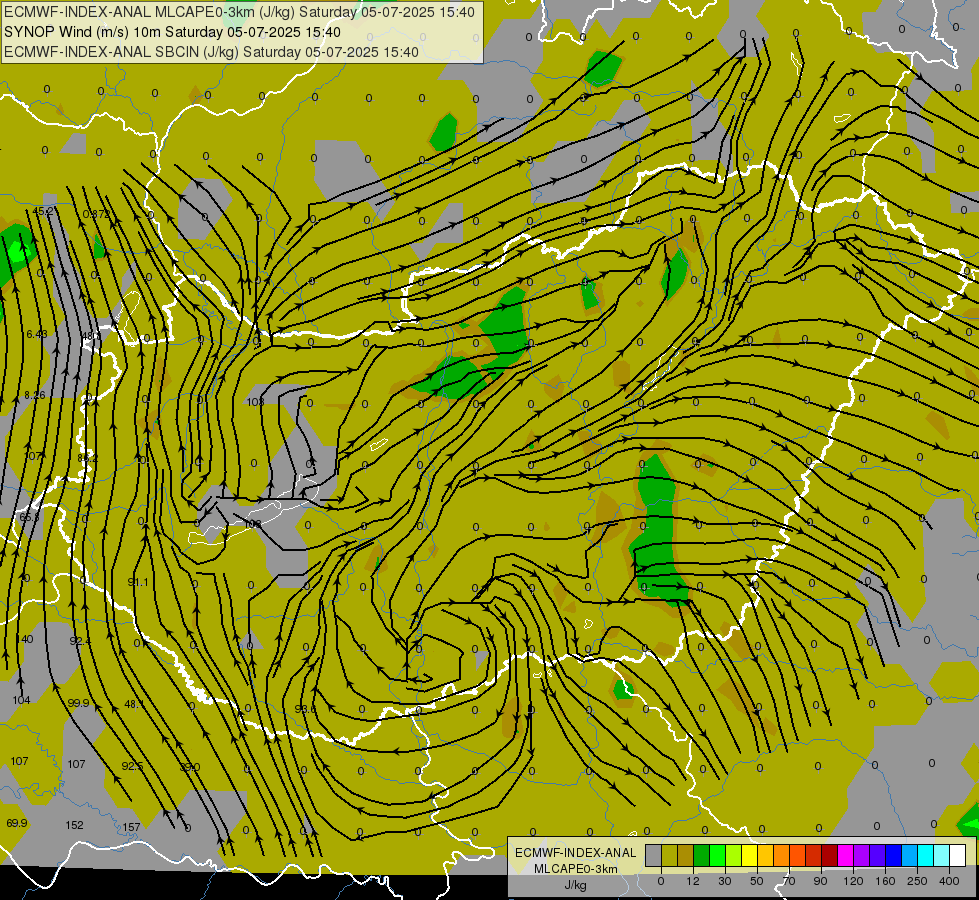The width and height of the screenshot is (979, 900).
Task: Click the MLCAPE0-3km title line
Action: (x=239, y=12)
